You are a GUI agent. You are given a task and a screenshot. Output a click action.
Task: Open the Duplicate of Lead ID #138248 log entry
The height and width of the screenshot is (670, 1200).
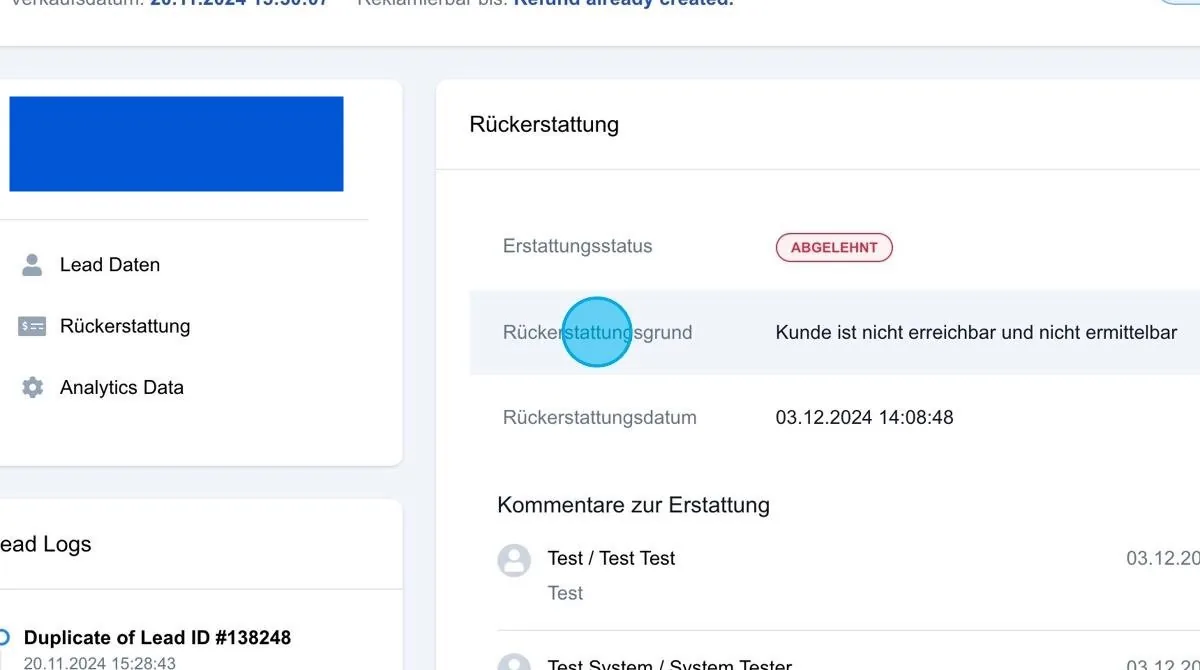(x=158, y=637)
